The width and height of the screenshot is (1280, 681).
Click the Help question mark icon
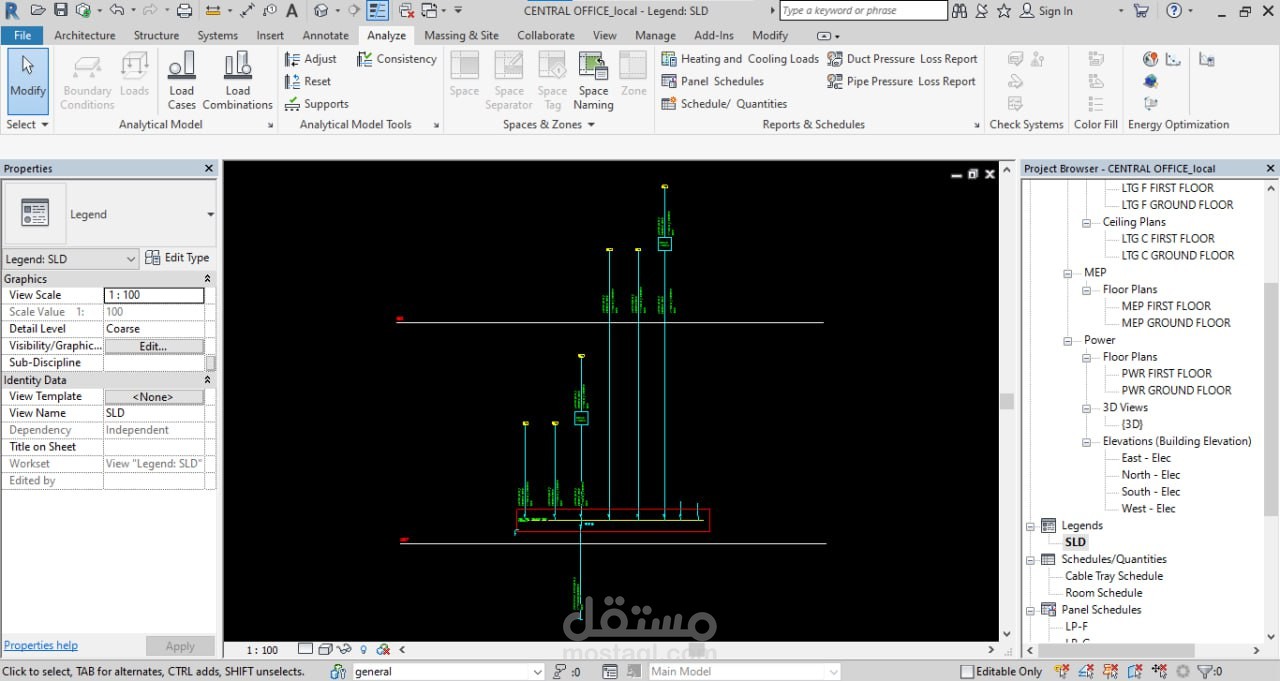tap(1173, 11)
